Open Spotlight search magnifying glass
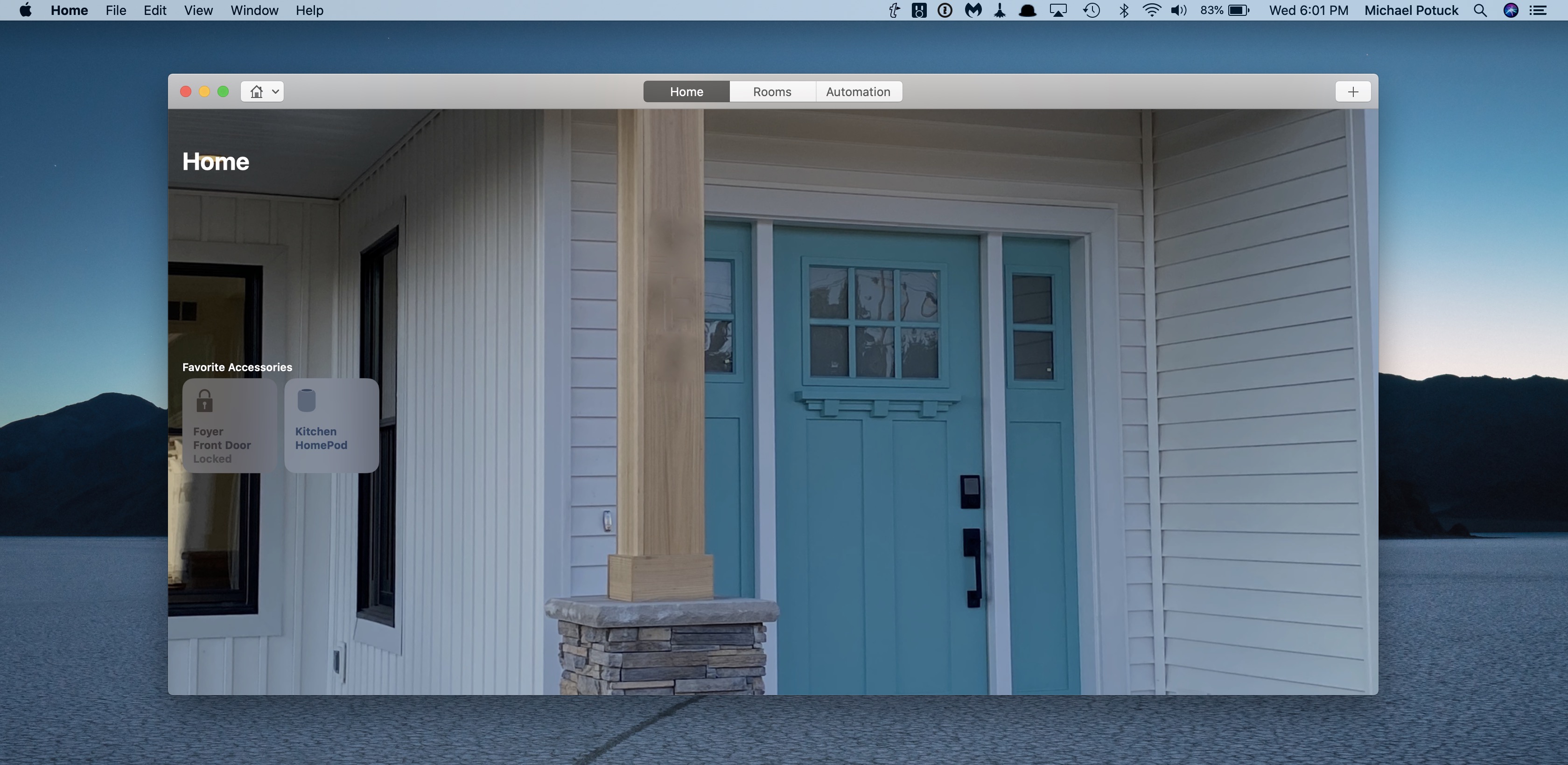This screenshot has width=1568, height=765. 1480,10
